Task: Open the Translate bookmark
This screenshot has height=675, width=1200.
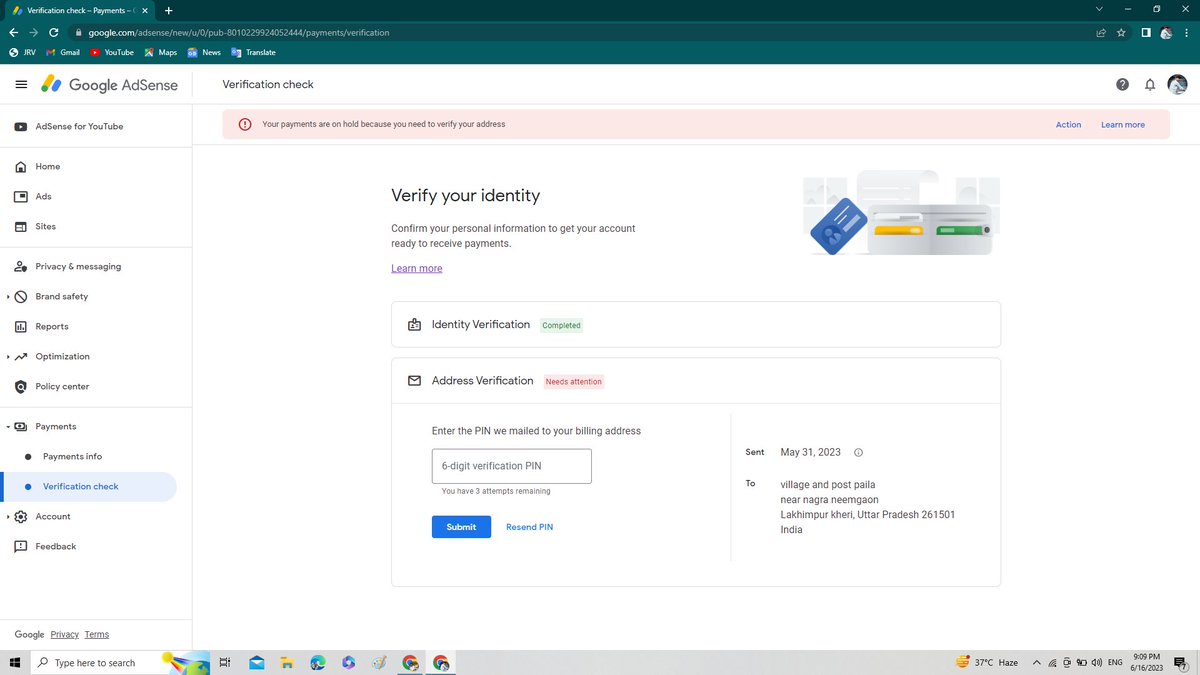Action: click(x=253, y=52)
